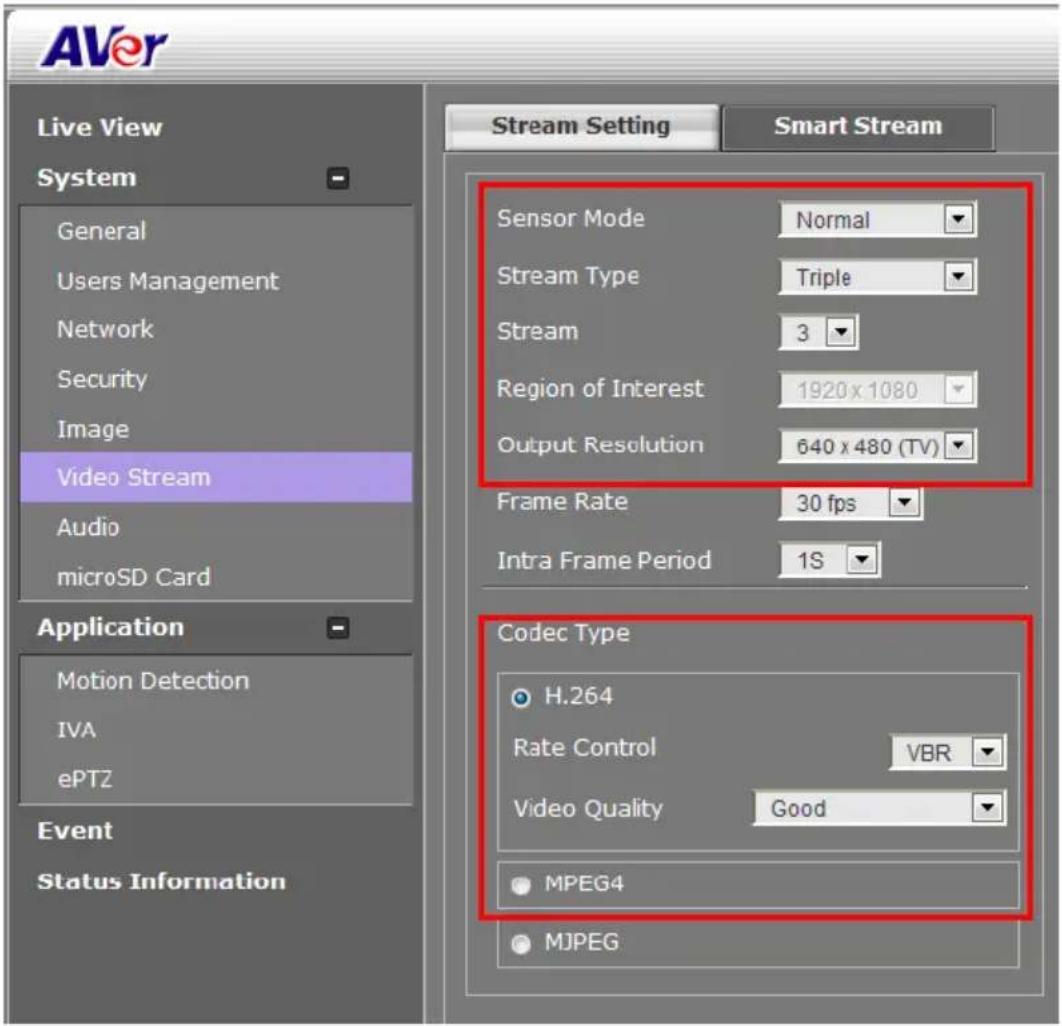Go to Users Management
The height and width of the screenshot is (1026, 1062).
click(x=167, y=280)
